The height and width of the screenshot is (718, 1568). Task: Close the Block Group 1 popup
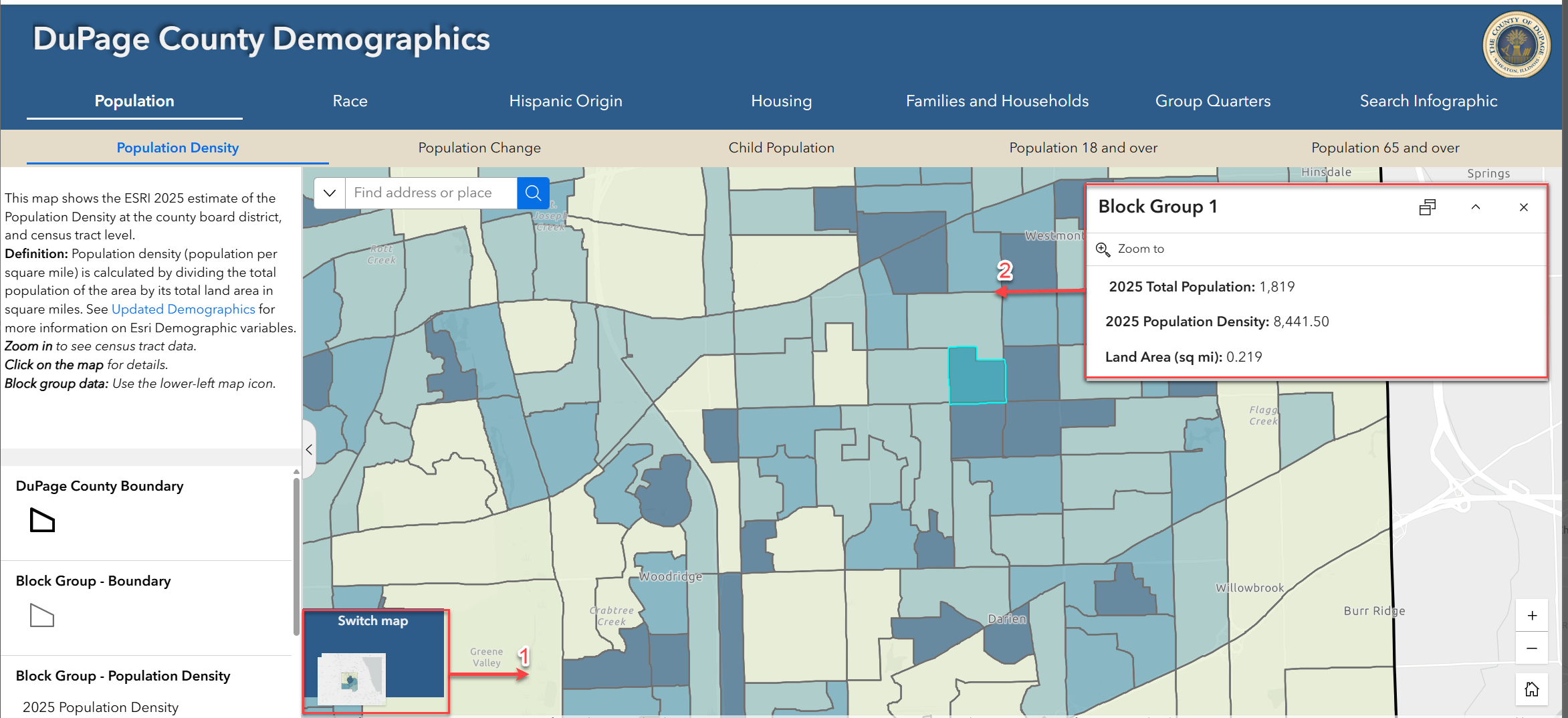pos(1523,207)
